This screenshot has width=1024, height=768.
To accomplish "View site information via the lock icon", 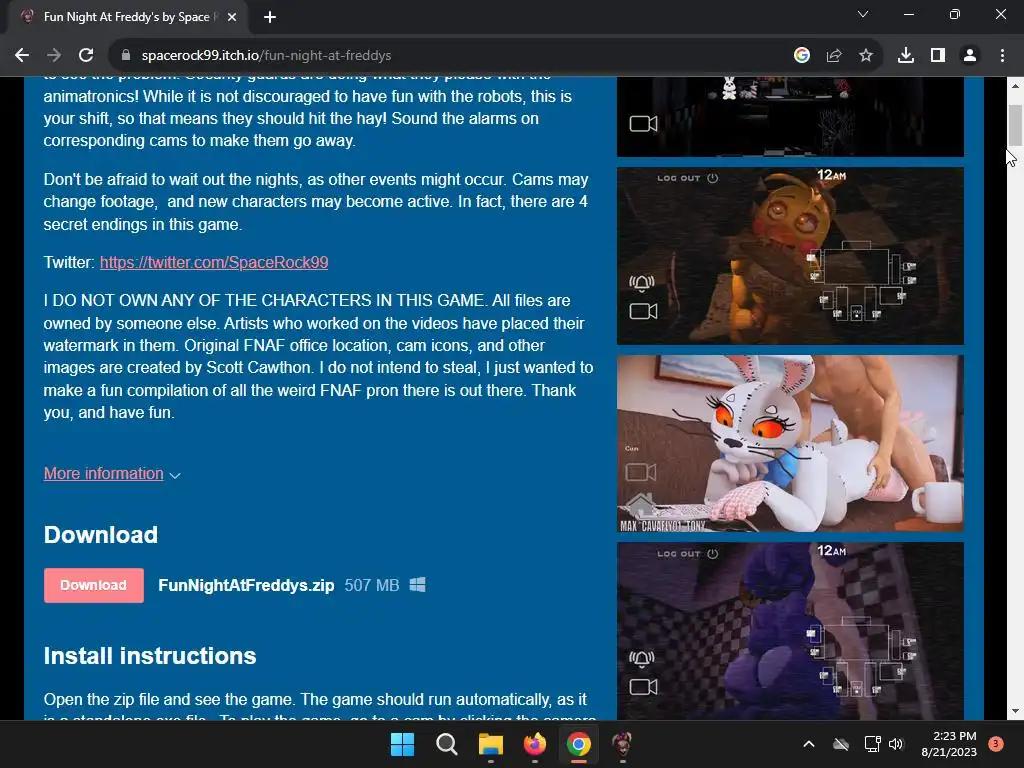I will [x=126, y=56].
